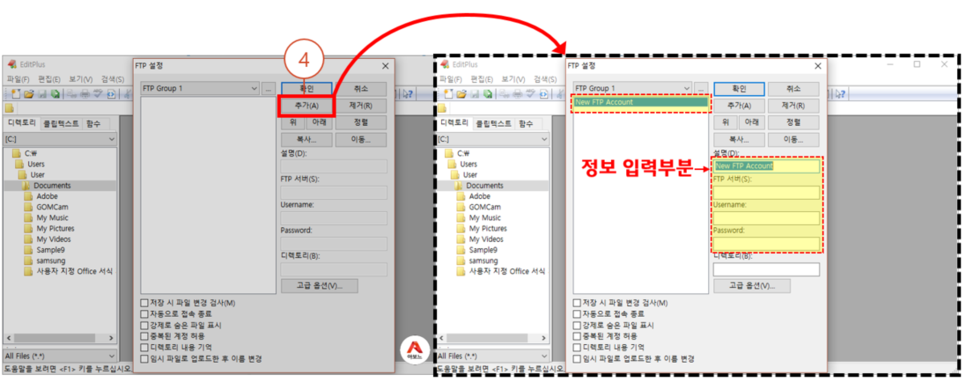Screen dimensions: 966x382
Task: Click 고급 옵션(V)... in dialog with New FTP Account
Action: pyautogui.click(x=752, y=286)
